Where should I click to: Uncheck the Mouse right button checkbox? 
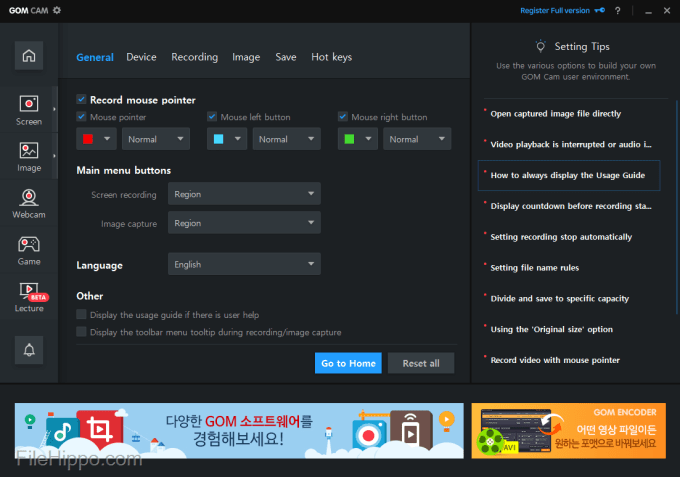(343, 116)
